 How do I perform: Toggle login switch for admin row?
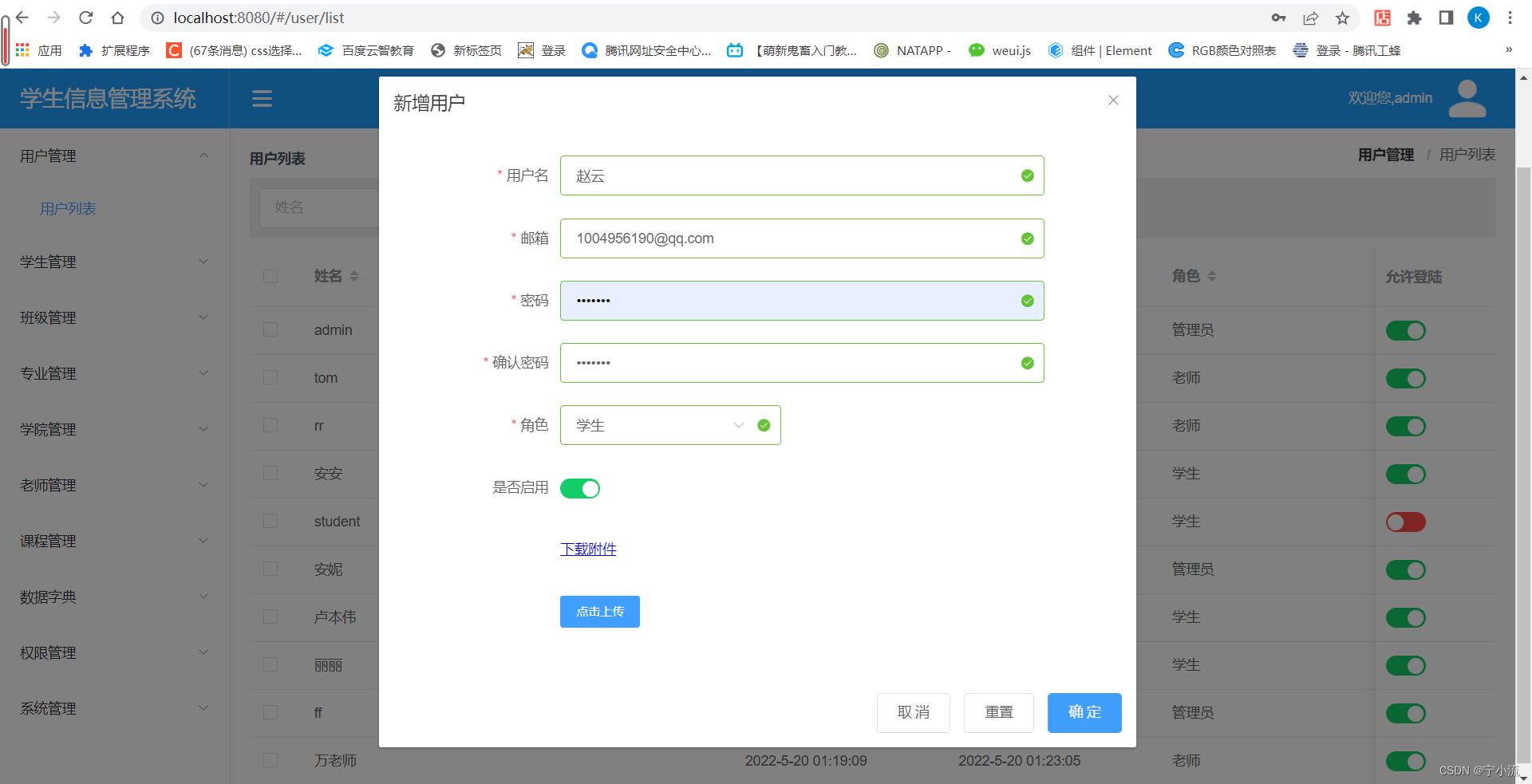pos(1406,330)
